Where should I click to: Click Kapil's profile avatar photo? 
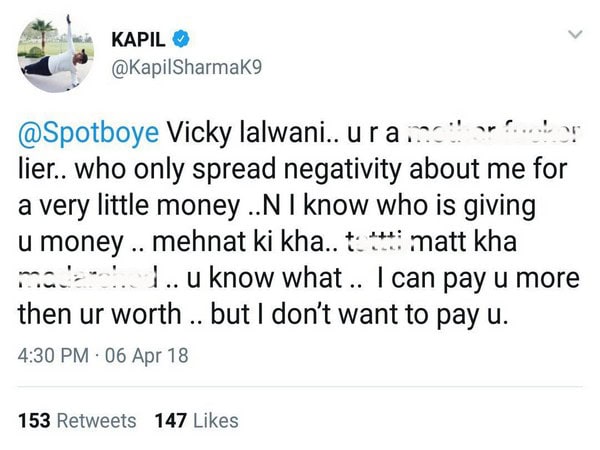(56, 57)
